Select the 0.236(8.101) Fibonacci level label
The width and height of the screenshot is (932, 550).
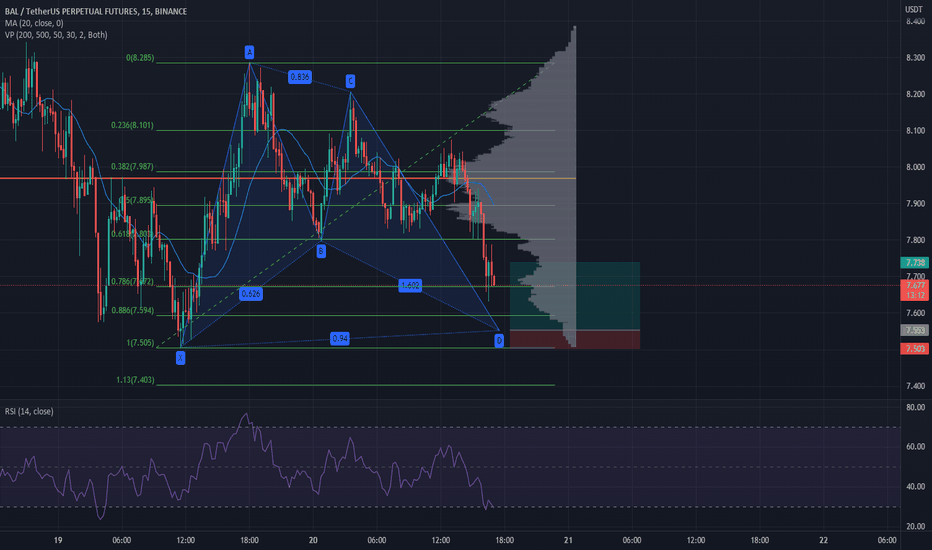[132, 125]
